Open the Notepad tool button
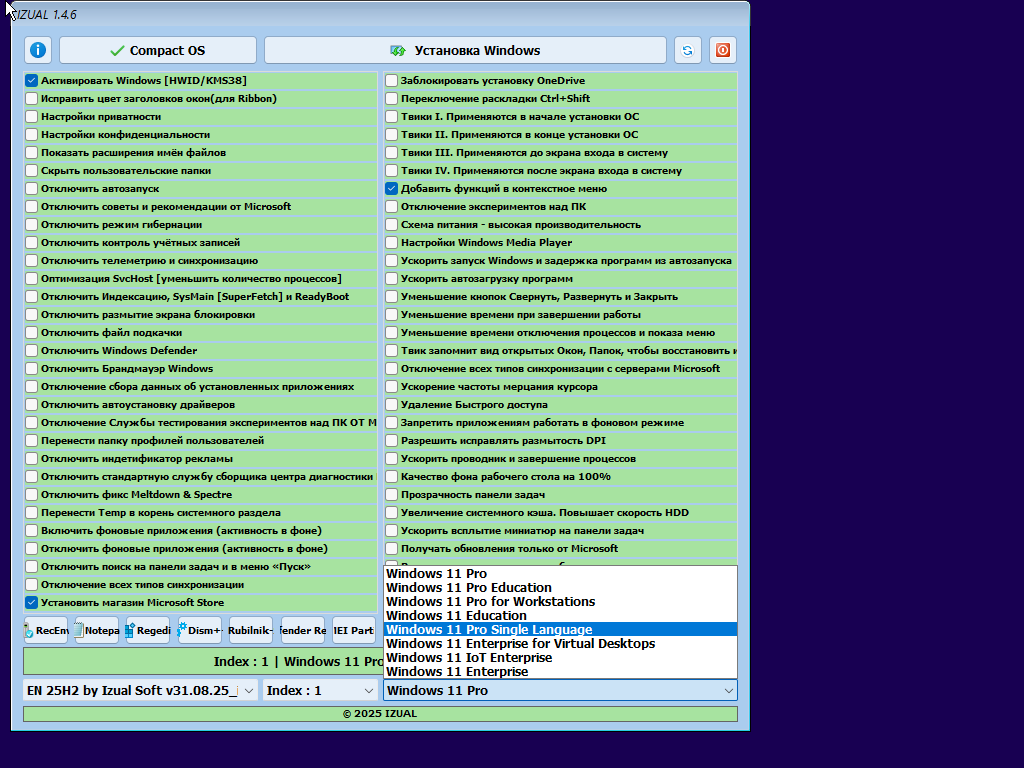 point(97,630)
